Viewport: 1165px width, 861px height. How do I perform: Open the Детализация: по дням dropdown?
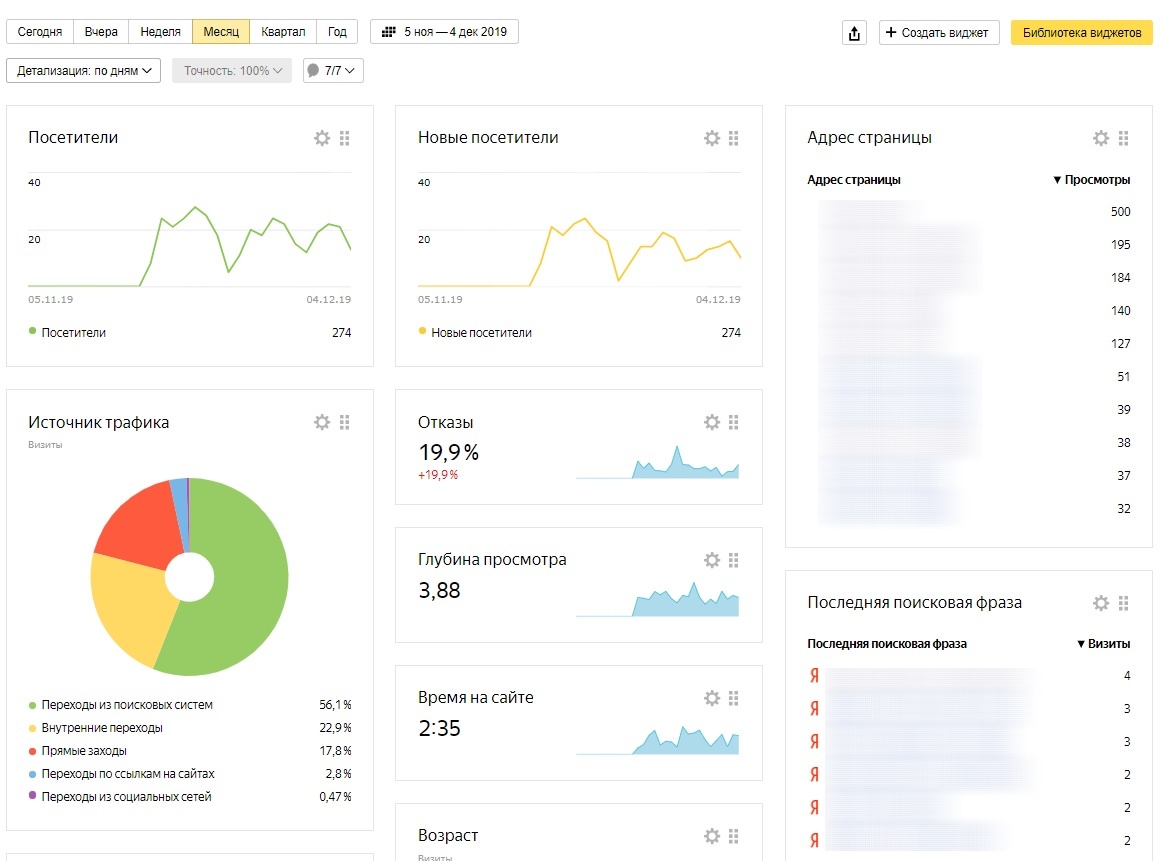tap(83, 71)
